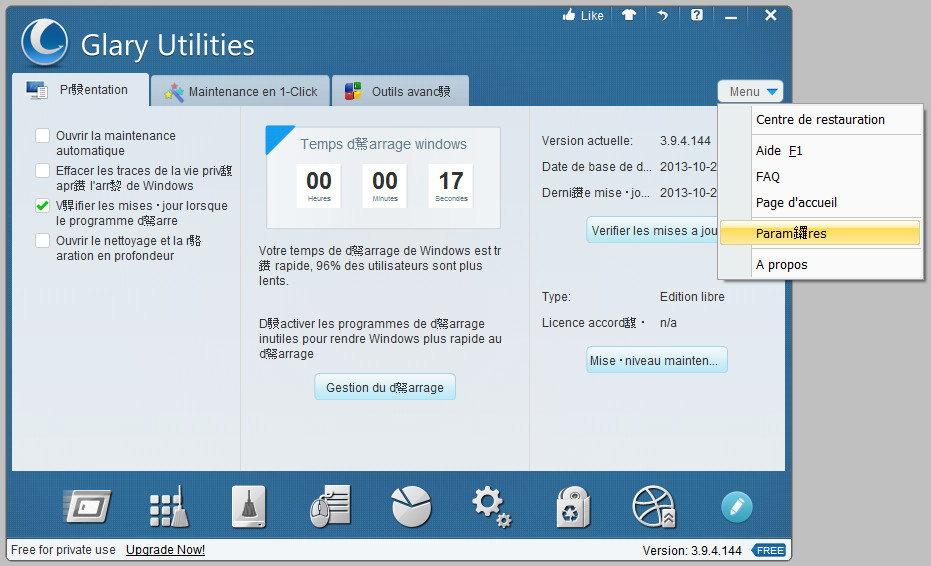Open the disk cleaner broom drive icon
931x566 pixels.
pyautogui.click(x=249, y=507)
